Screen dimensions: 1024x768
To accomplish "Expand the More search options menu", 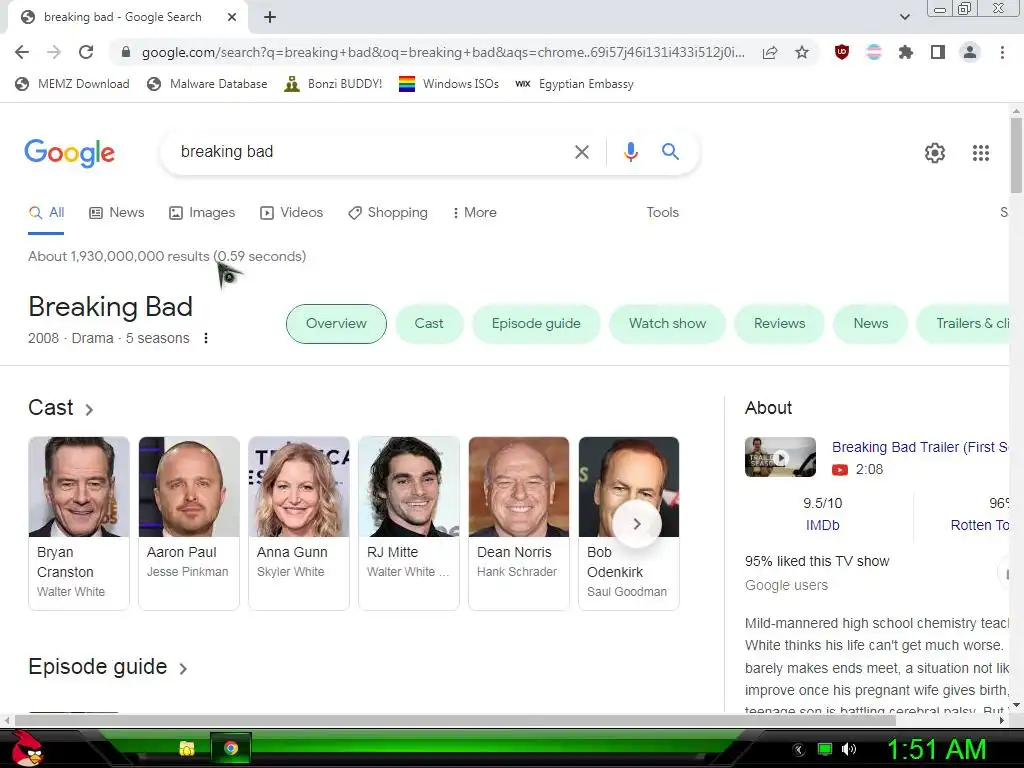I will pos(475,213).
